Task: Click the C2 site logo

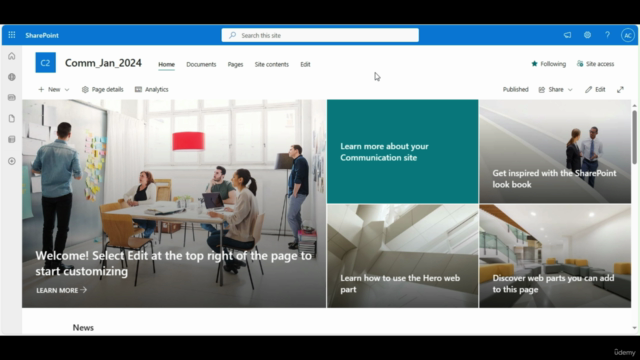Action: tap(46, 63)
